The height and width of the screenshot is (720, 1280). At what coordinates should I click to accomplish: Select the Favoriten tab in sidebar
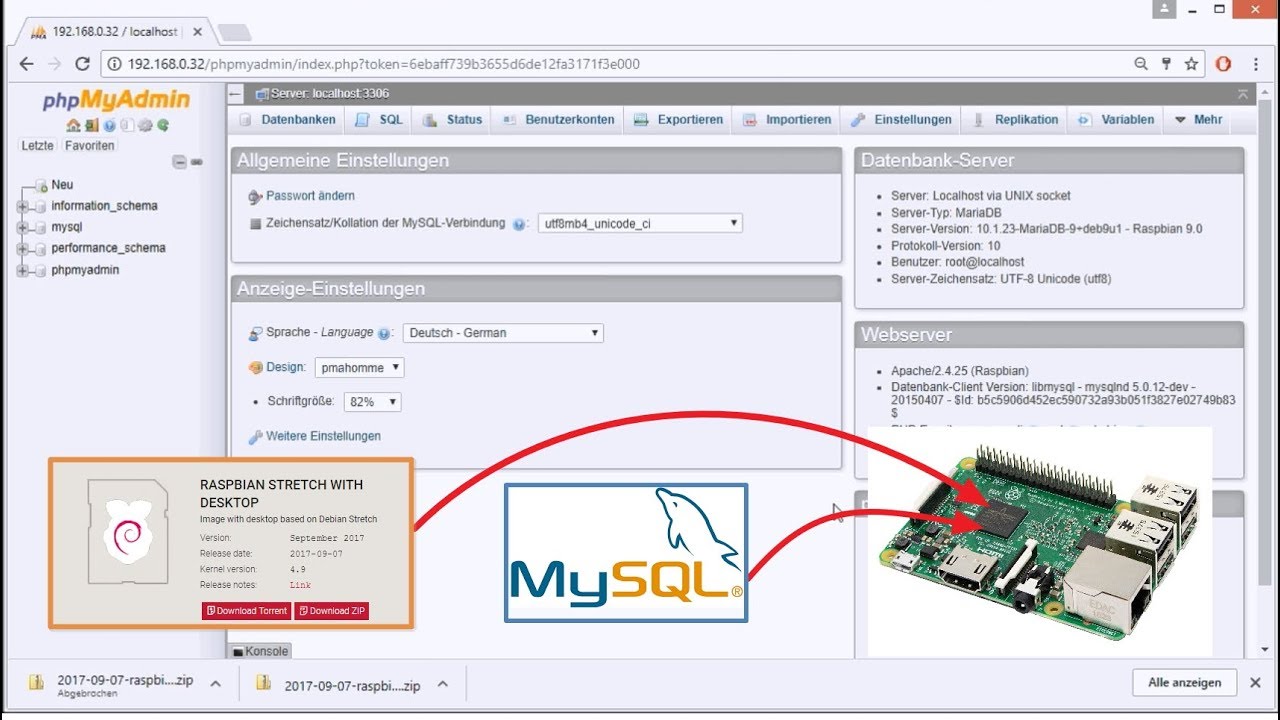pyautogui.click(x=90, y=146)
